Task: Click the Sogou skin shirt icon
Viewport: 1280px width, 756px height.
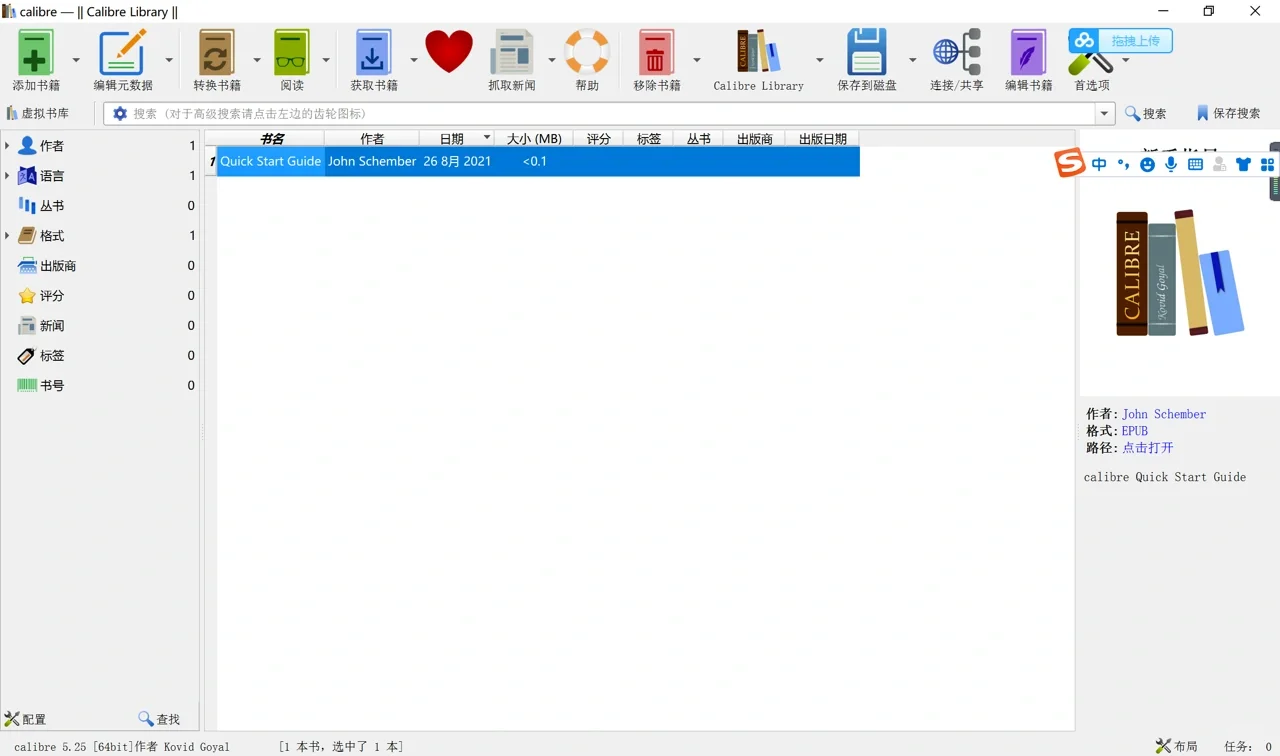Action: pos(1243,164)
